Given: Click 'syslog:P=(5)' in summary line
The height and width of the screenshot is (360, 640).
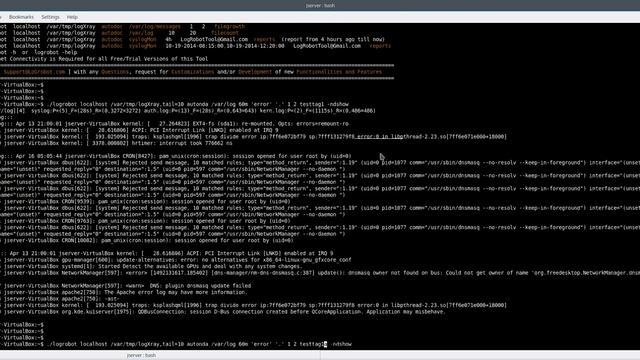Looking at the screenshot, I should 47,111.
